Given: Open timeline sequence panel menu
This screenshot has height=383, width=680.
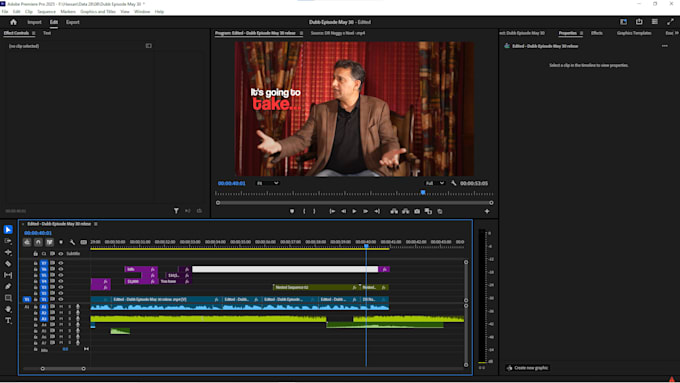Looking at the screenshot, I should (95, 224).
